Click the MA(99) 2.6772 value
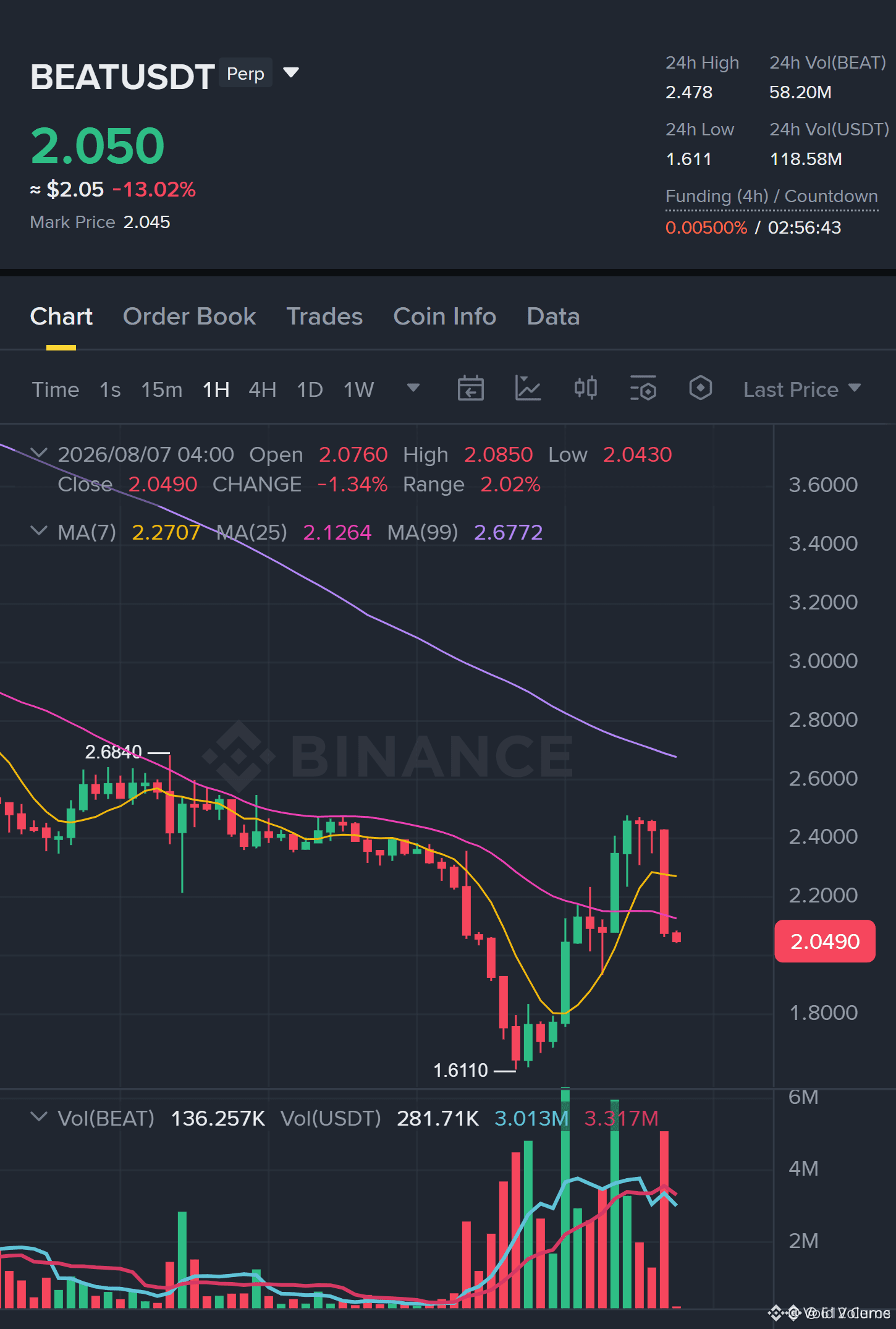 click(x=508, y=532)
